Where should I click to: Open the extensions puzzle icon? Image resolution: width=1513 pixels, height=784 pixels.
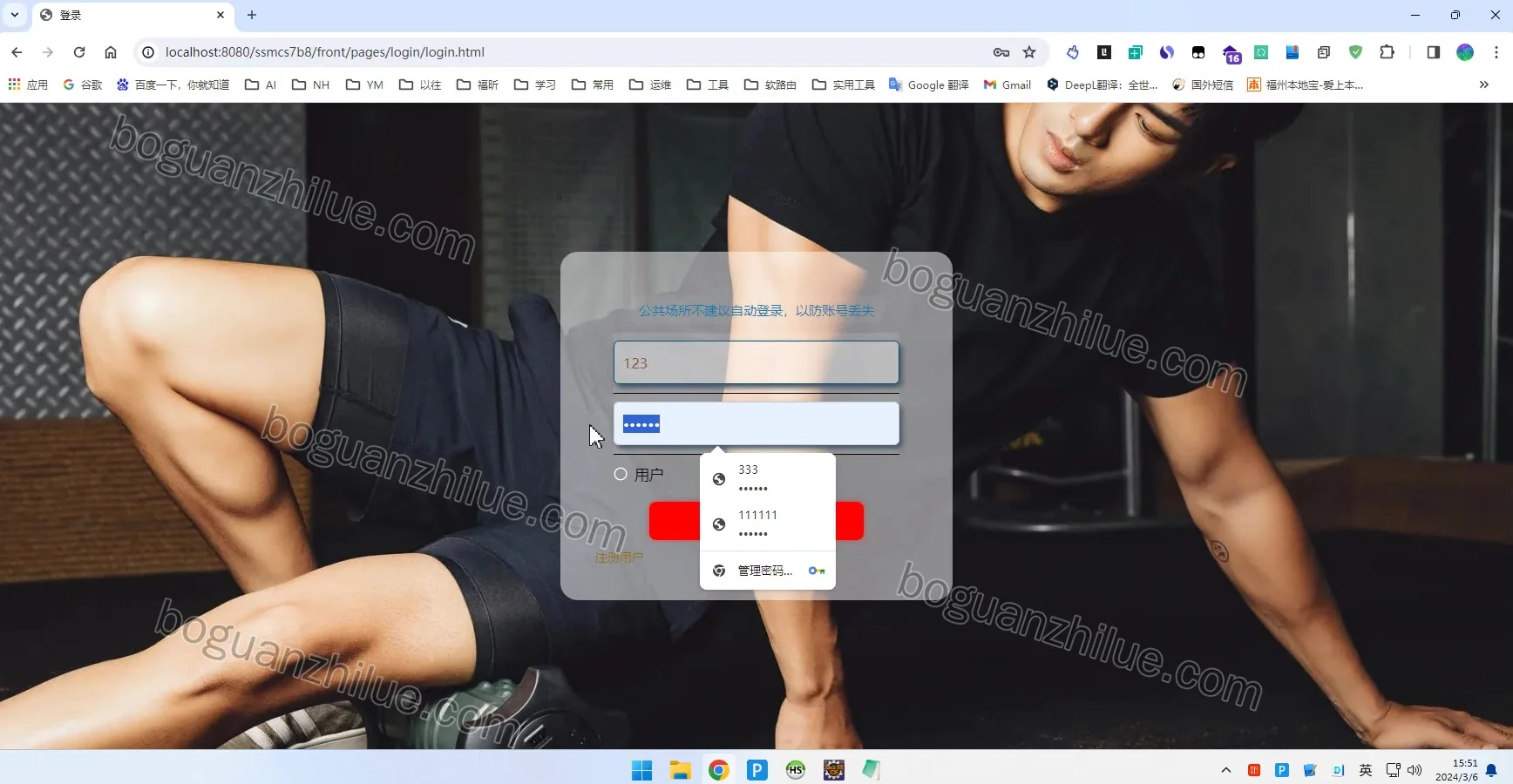[1387, 52]
